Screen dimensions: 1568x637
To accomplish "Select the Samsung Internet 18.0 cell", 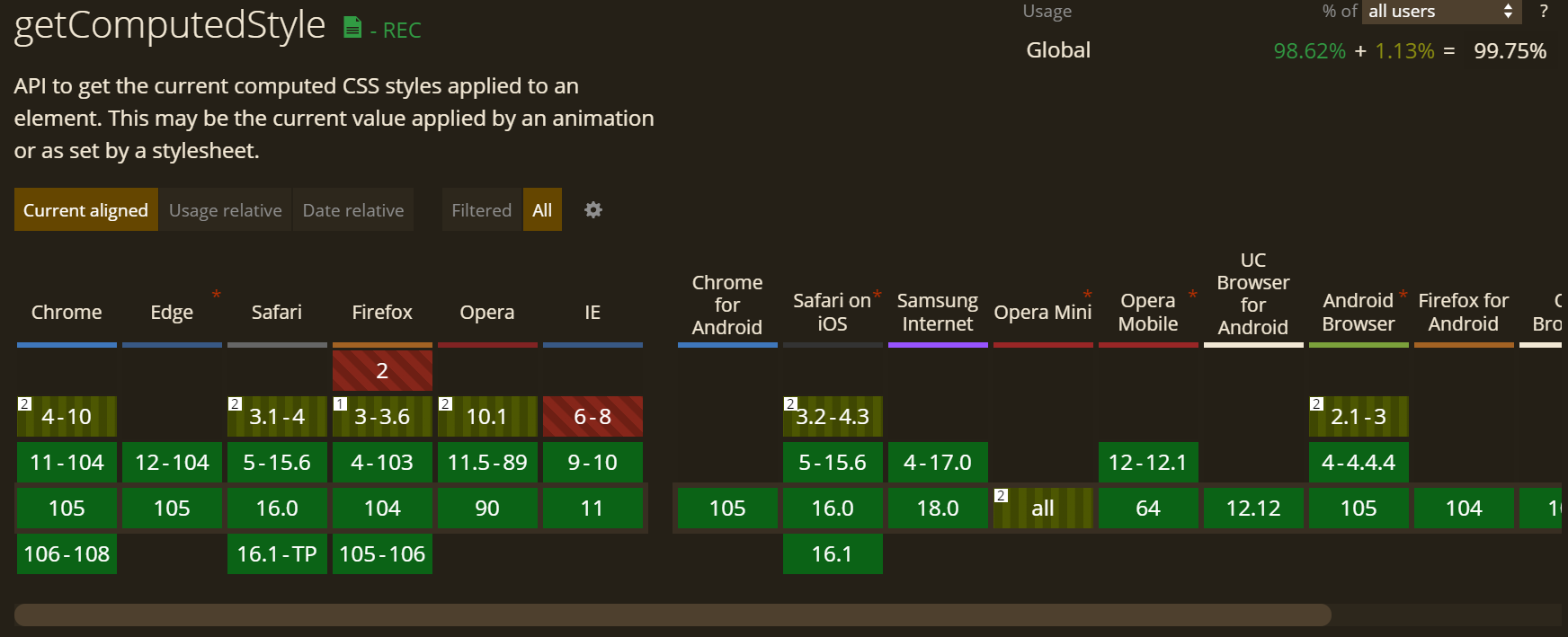I will coord(938,508).
